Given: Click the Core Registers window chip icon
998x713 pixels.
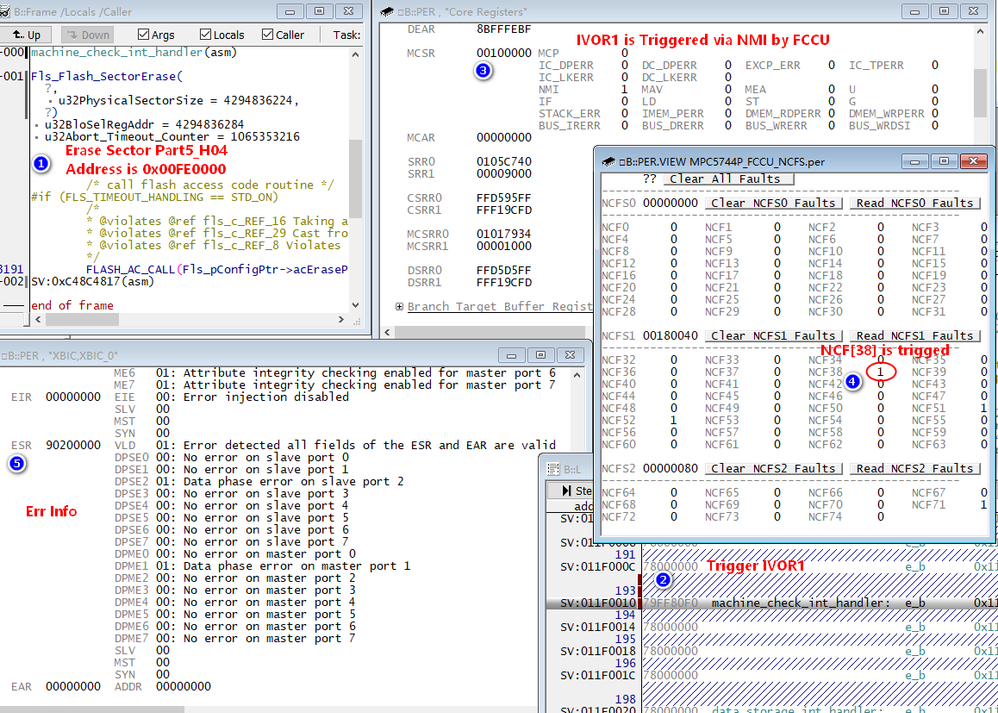Looking at the screenshot, I should (x=386, y=11).
